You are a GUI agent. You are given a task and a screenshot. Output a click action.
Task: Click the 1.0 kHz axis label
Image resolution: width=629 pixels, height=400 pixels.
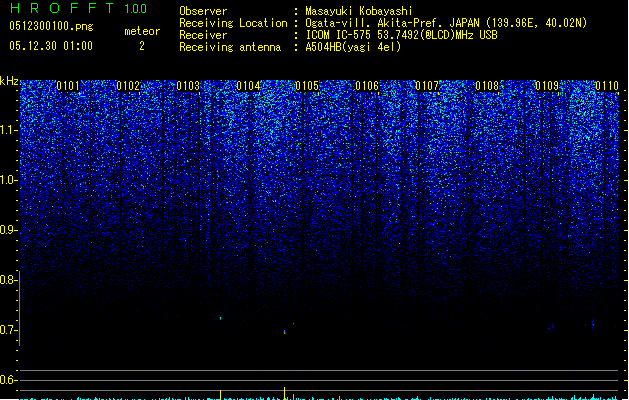[x=8, y=180]
